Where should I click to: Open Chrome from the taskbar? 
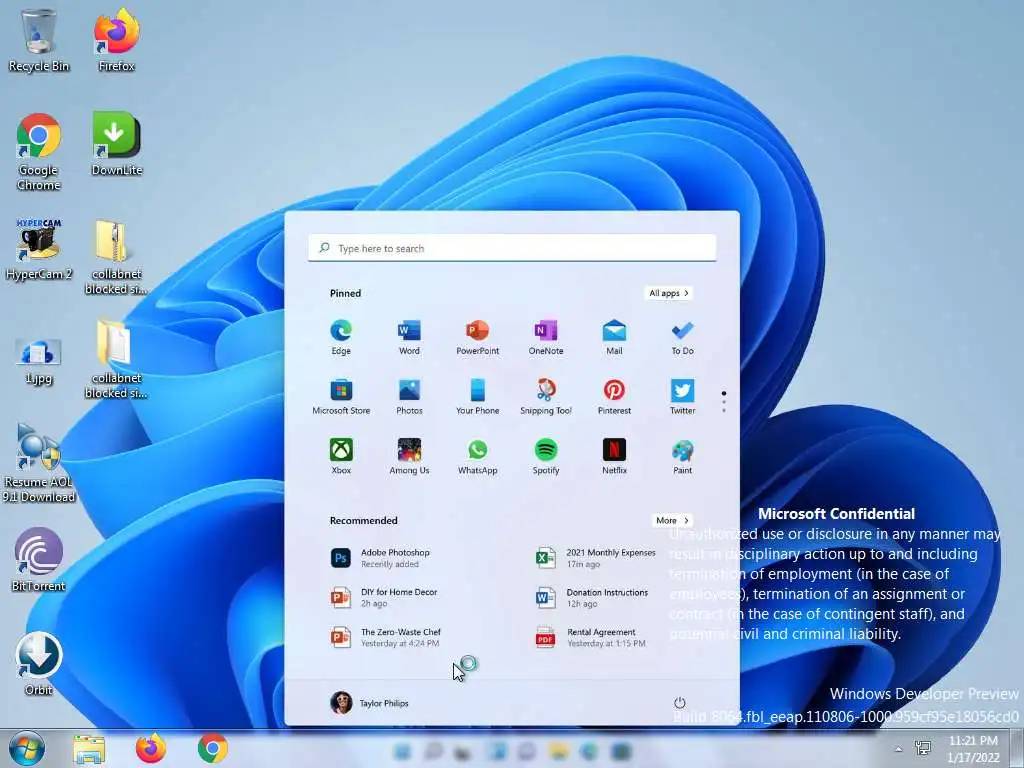pos(213,748)
